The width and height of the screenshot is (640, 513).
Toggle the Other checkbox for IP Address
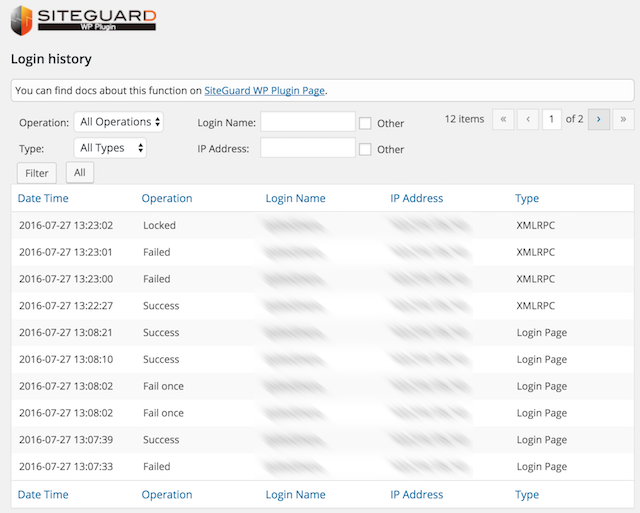click(x=365, y=149)
